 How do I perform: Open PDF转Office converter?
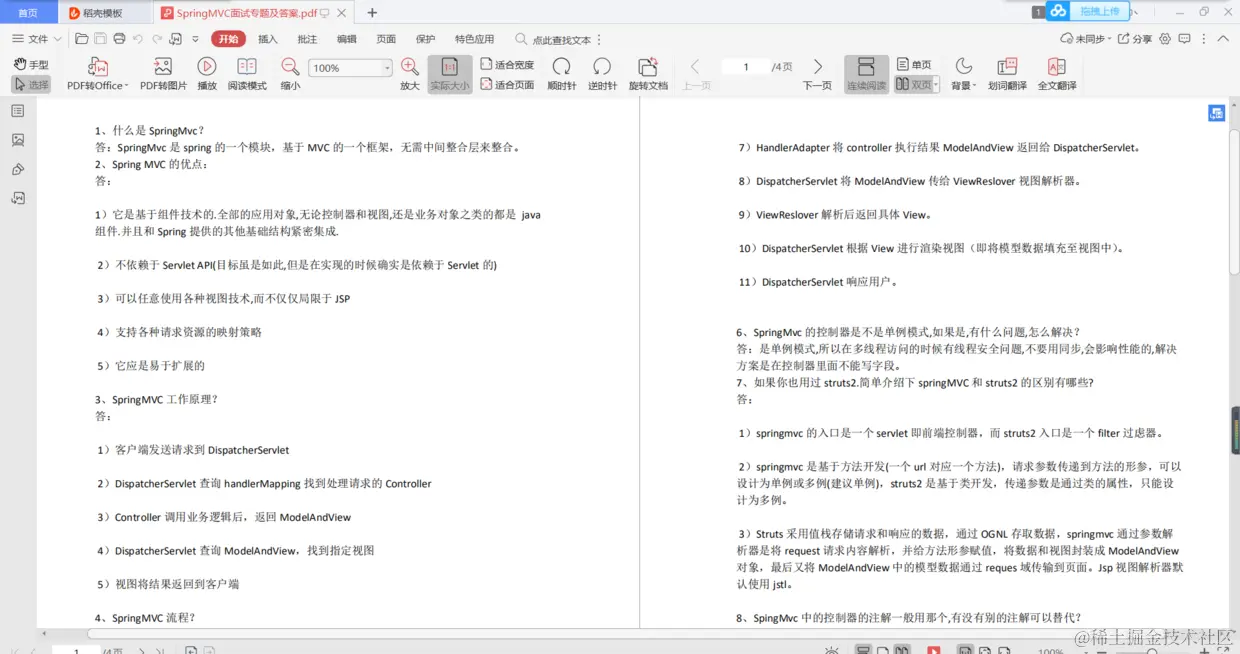(98, 73)
